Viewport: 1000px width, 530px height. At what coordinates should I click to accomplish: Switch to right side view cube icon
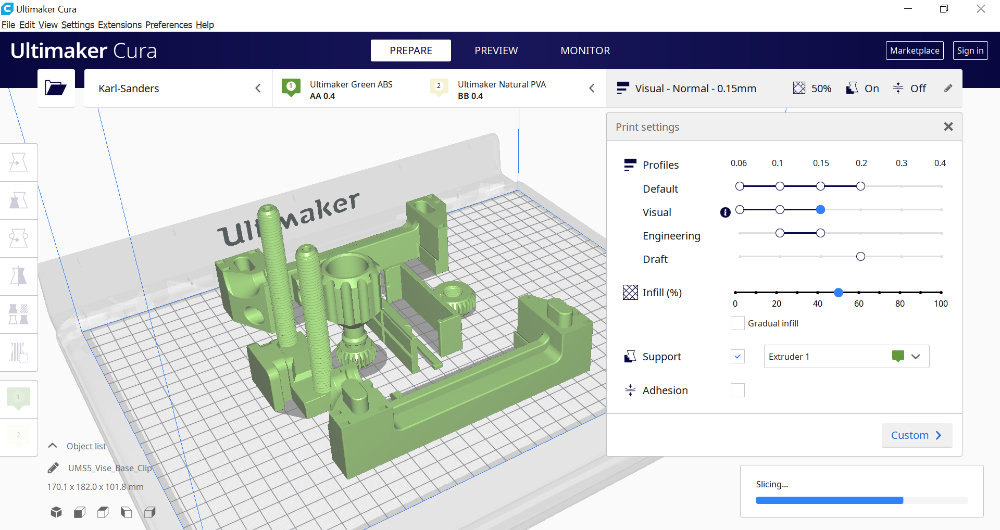pyautogui.click(x=150, y=512)
